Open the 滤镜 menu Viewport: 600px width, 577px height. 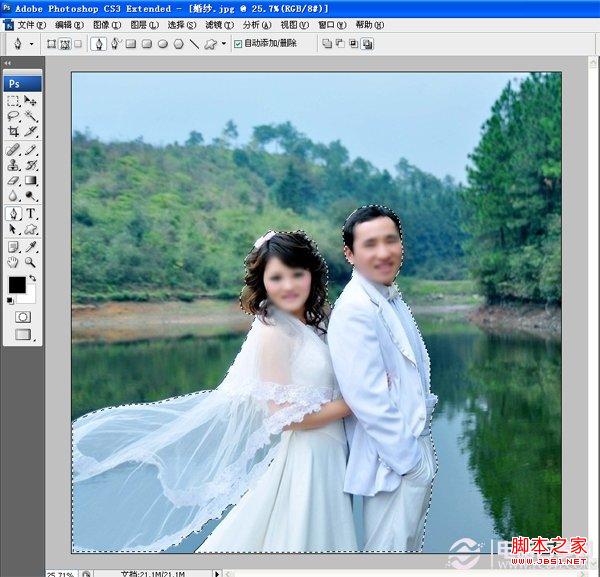pos(220,25)
